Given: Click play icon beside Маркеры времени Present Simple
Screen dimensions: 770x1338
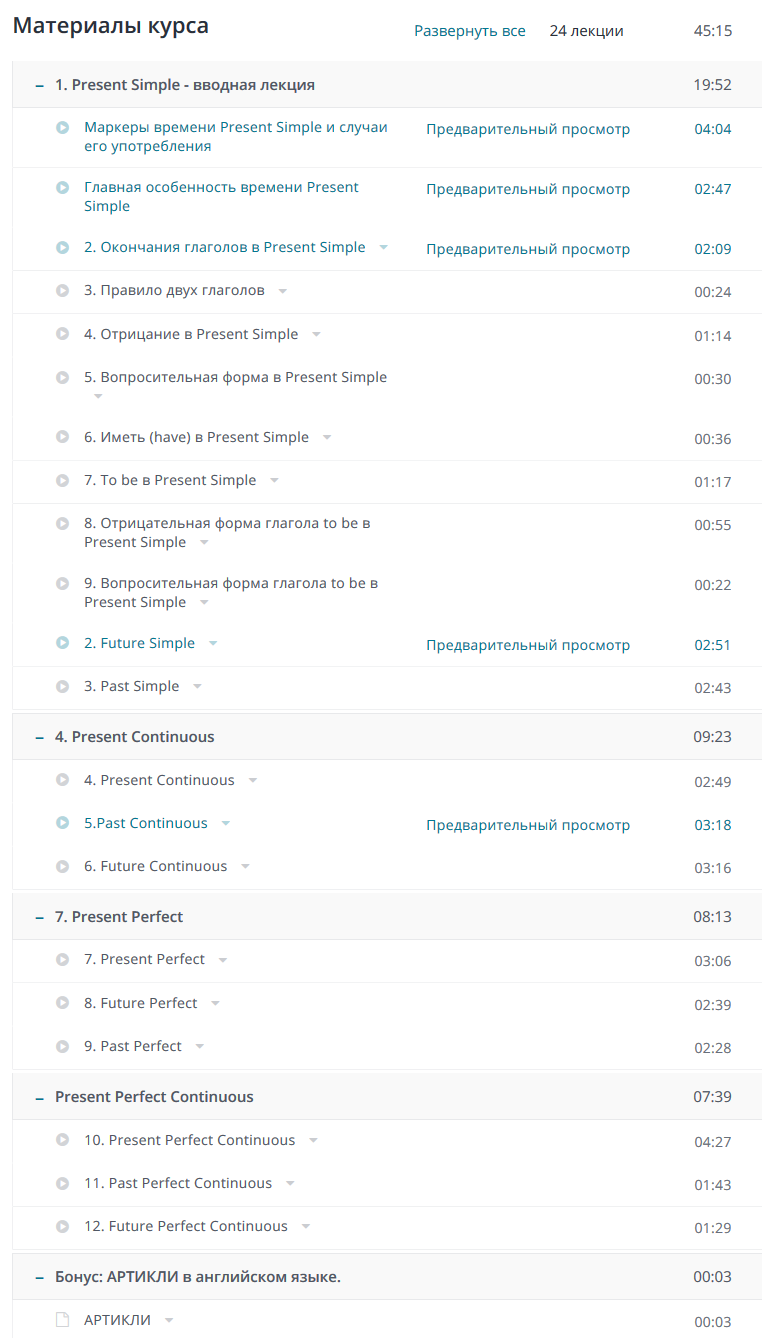Looking at the screenshot, I should pyautogui.click(x=63, y=128).
